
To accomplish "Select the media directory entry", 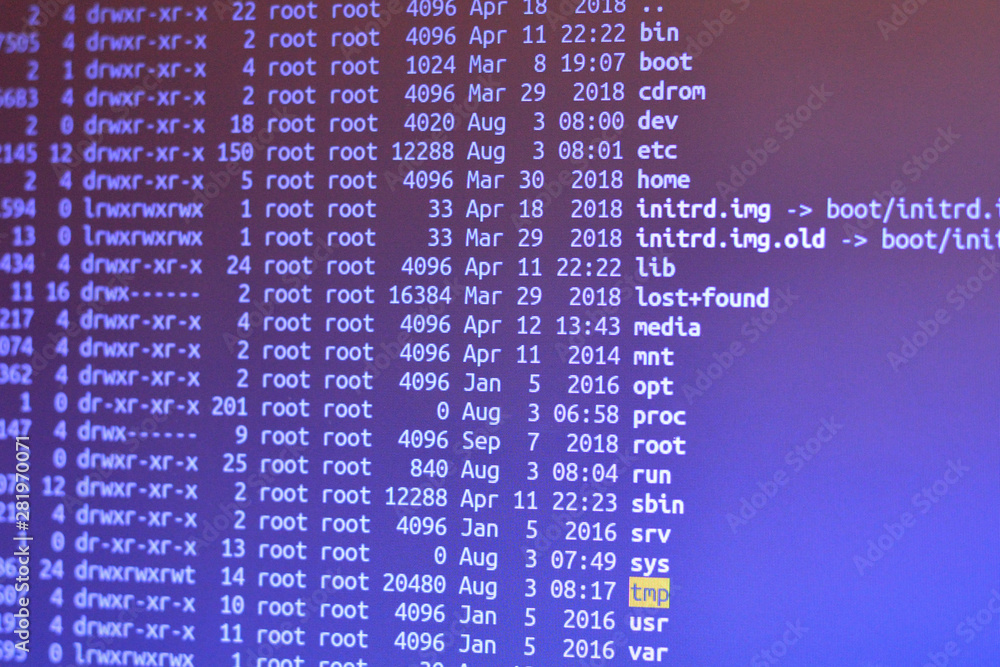I will 667,327.
